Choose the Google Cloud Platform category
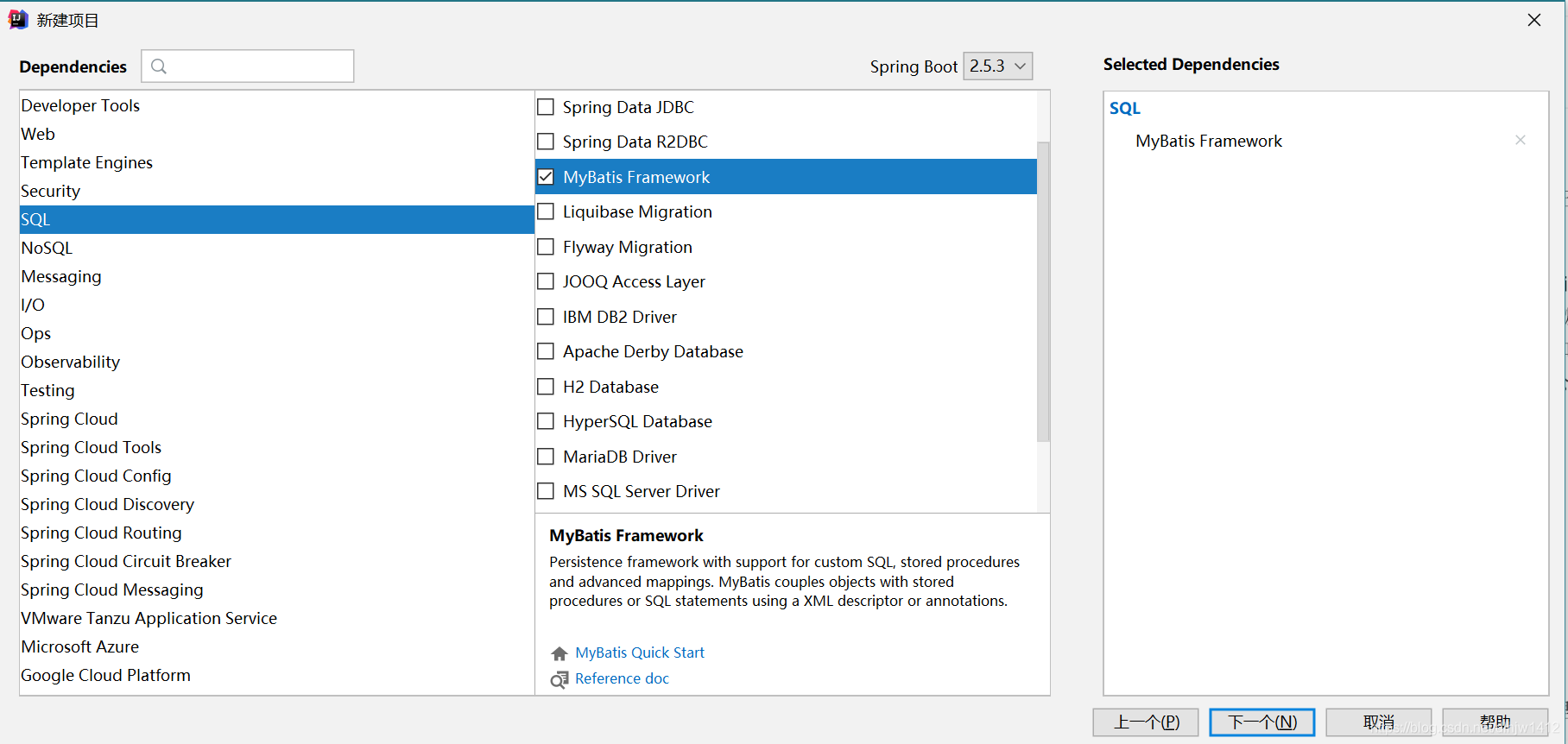The image size is (1568, 744). pyautogui.click(x=276, y=675)
